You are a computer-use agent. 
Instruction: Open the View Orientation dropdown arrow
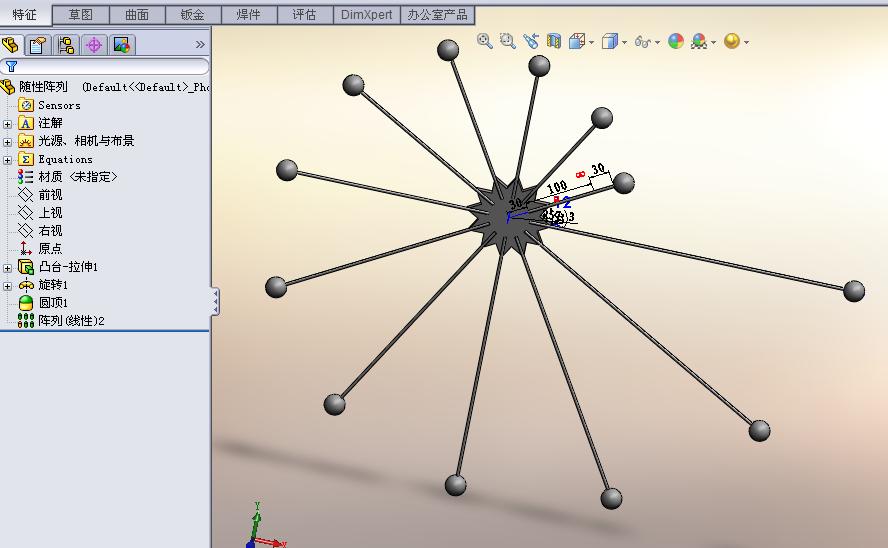click(591, 42)
